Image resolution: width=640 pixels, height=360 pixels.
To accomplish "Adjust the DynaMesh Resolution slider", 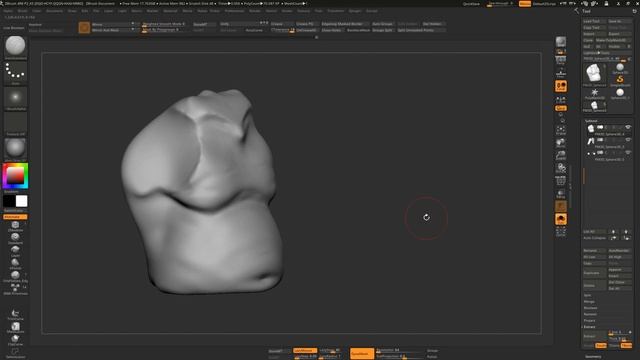I will 398,350.
